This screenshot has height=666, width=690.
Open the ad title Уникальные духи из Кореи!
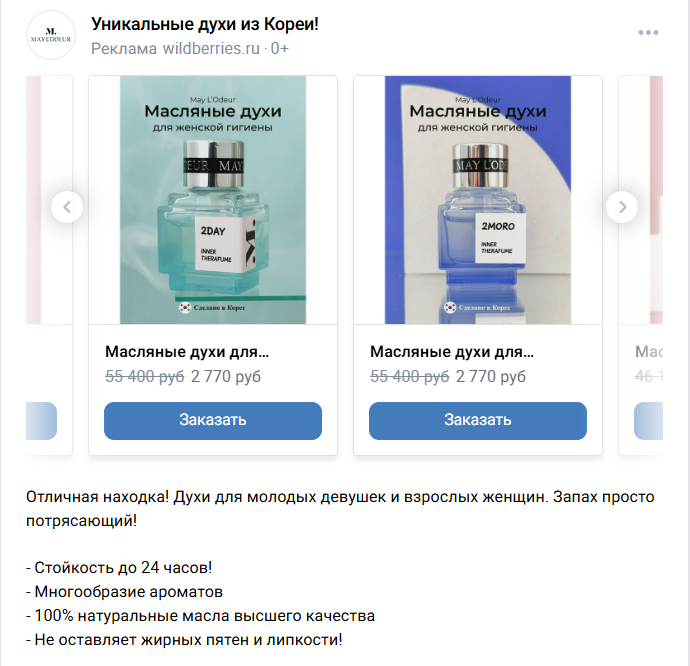[205, 24]
